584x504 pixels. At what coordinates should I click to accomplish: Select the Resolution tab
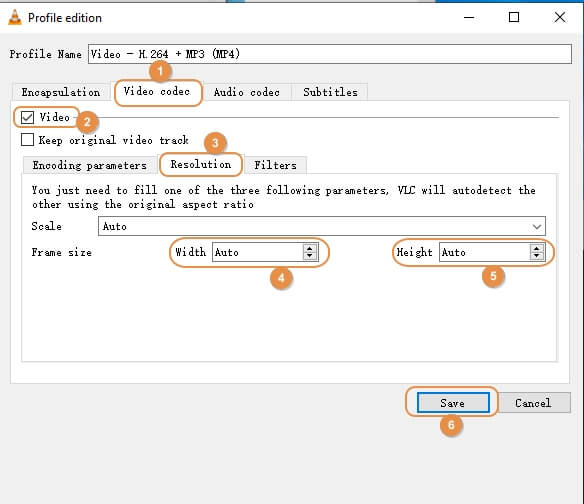201,164
